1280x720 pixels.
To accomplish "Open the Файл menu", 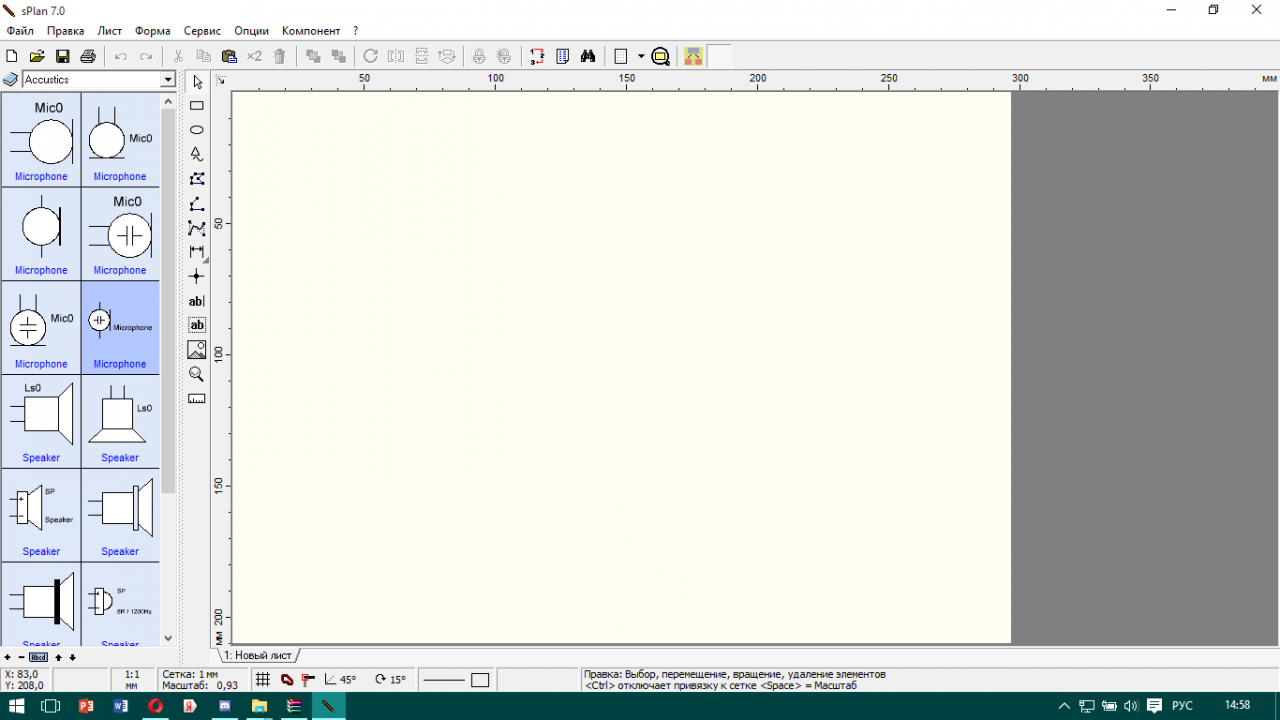I will coord(20,31).
